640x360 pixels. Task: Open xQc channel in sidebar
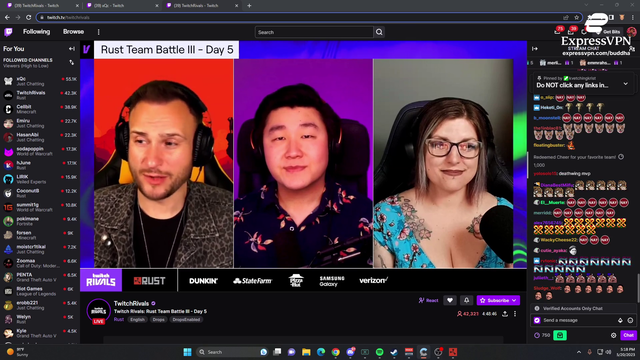[40, 81]
